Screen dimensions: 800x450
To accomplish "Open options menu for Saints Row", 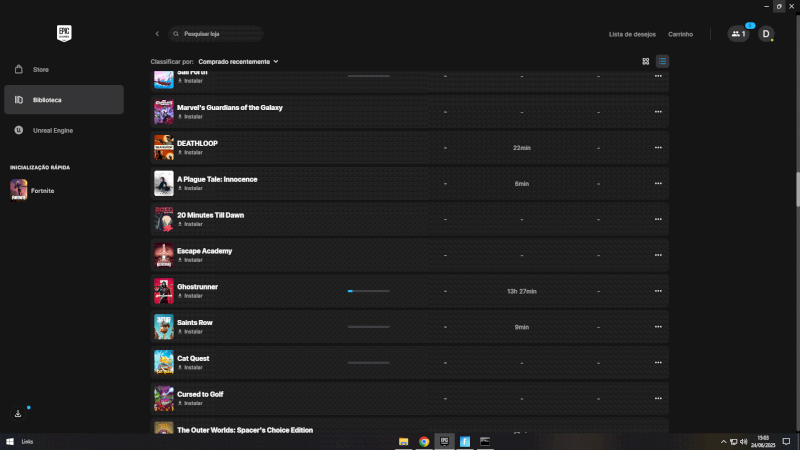I will click(x=658, y=327).
